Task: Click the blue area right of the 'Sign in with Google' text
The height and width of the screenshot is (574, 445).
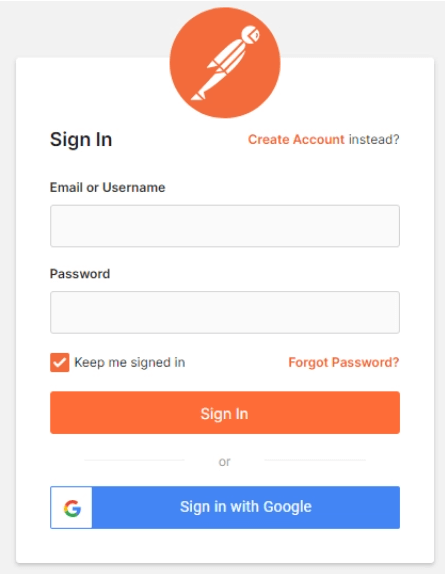Action: tap(355, 507)
